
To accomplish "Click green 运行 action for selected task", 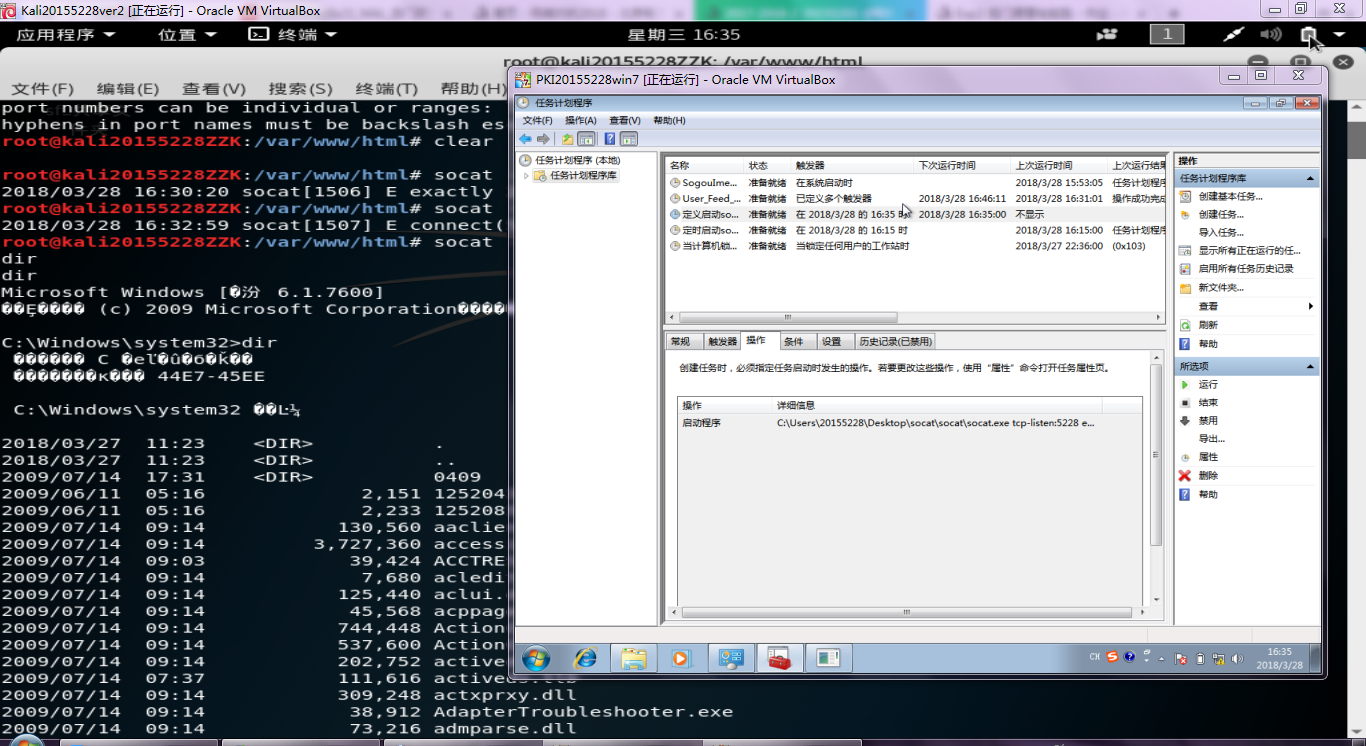I will click(1208, 384).
